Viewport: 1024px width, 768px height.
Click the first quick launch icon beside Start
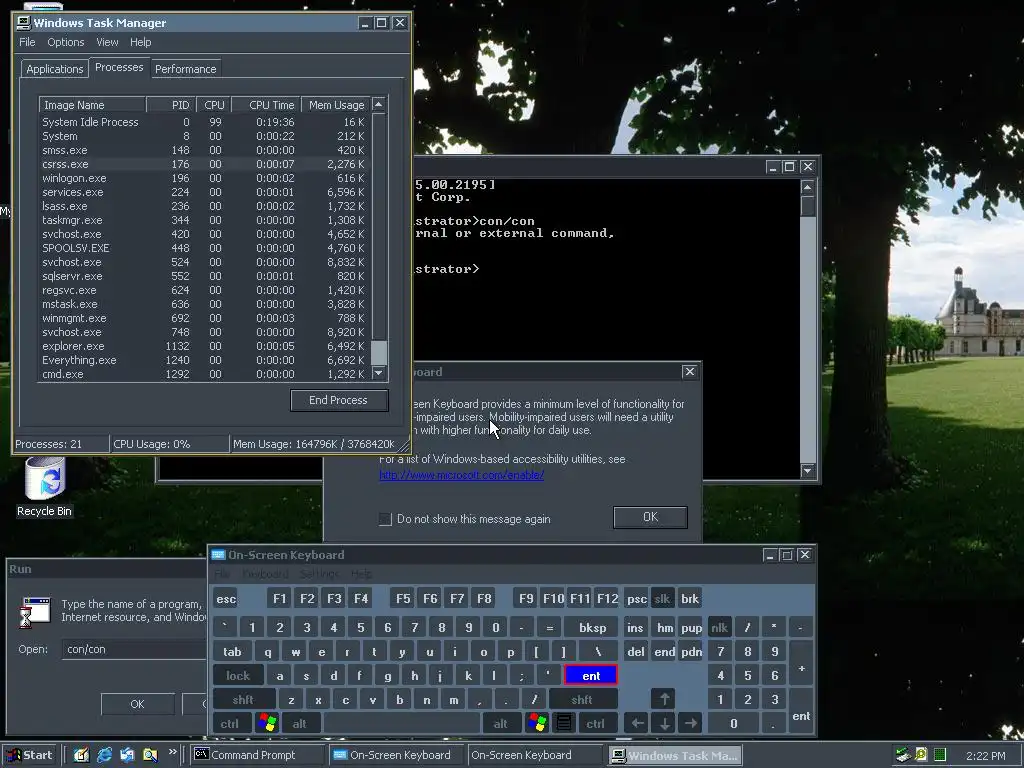pyautogui.click(x=82, y=755)
